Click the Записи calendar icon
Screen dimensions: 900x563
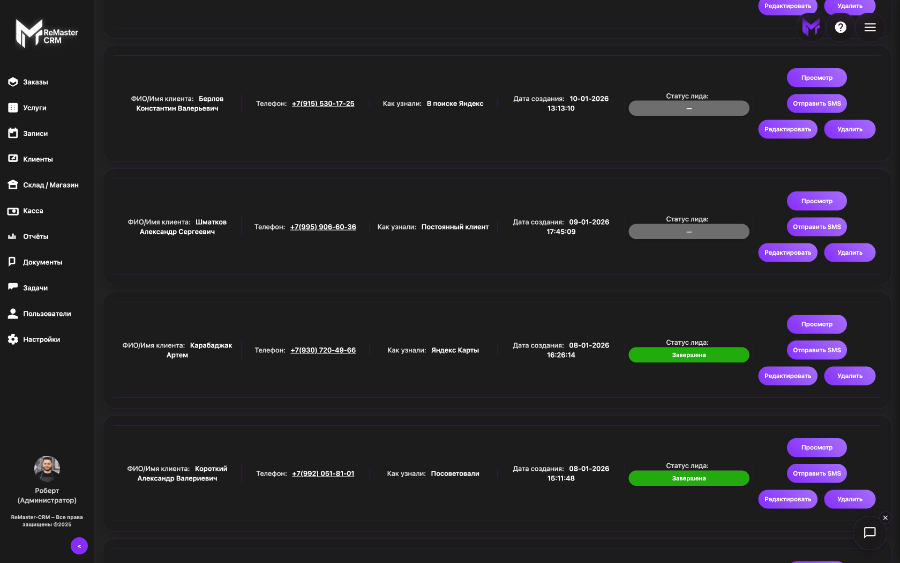[13, 133]
